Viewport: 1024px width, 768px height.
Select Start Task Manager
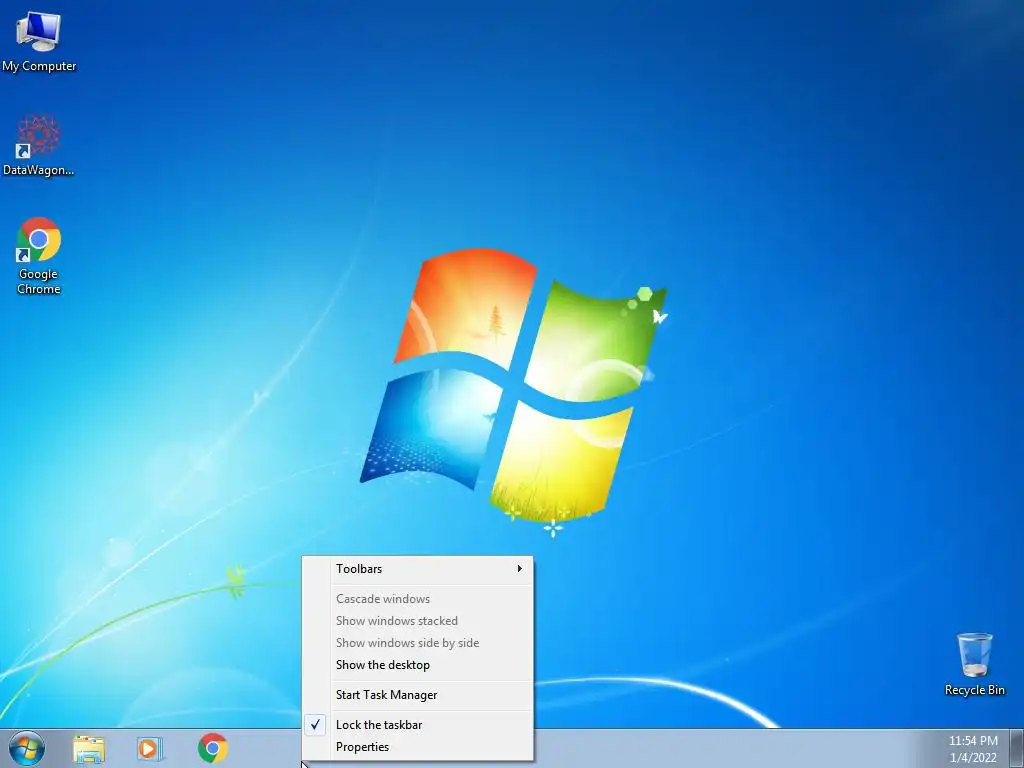pos(418,695)
